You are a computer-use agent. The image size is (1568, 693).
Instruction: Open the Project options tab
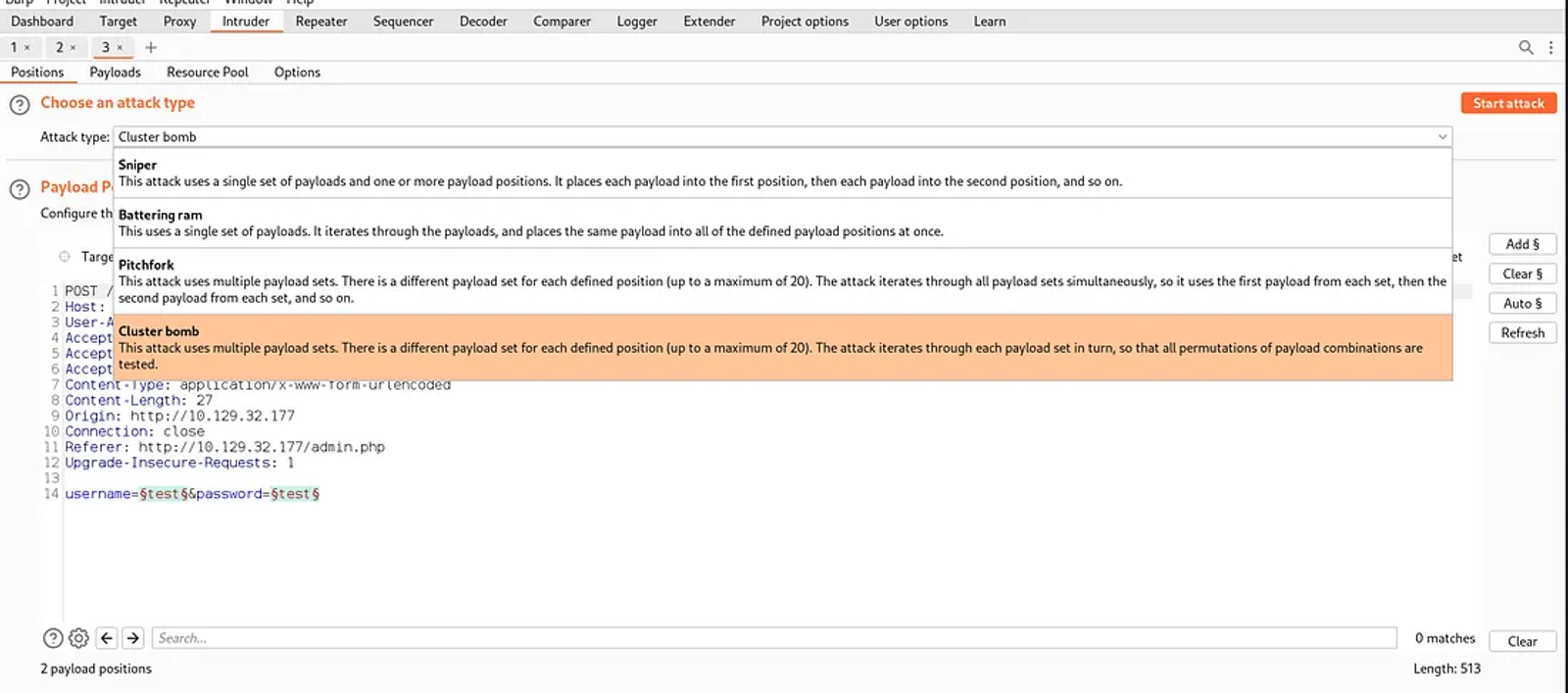(x=805, y=21)
